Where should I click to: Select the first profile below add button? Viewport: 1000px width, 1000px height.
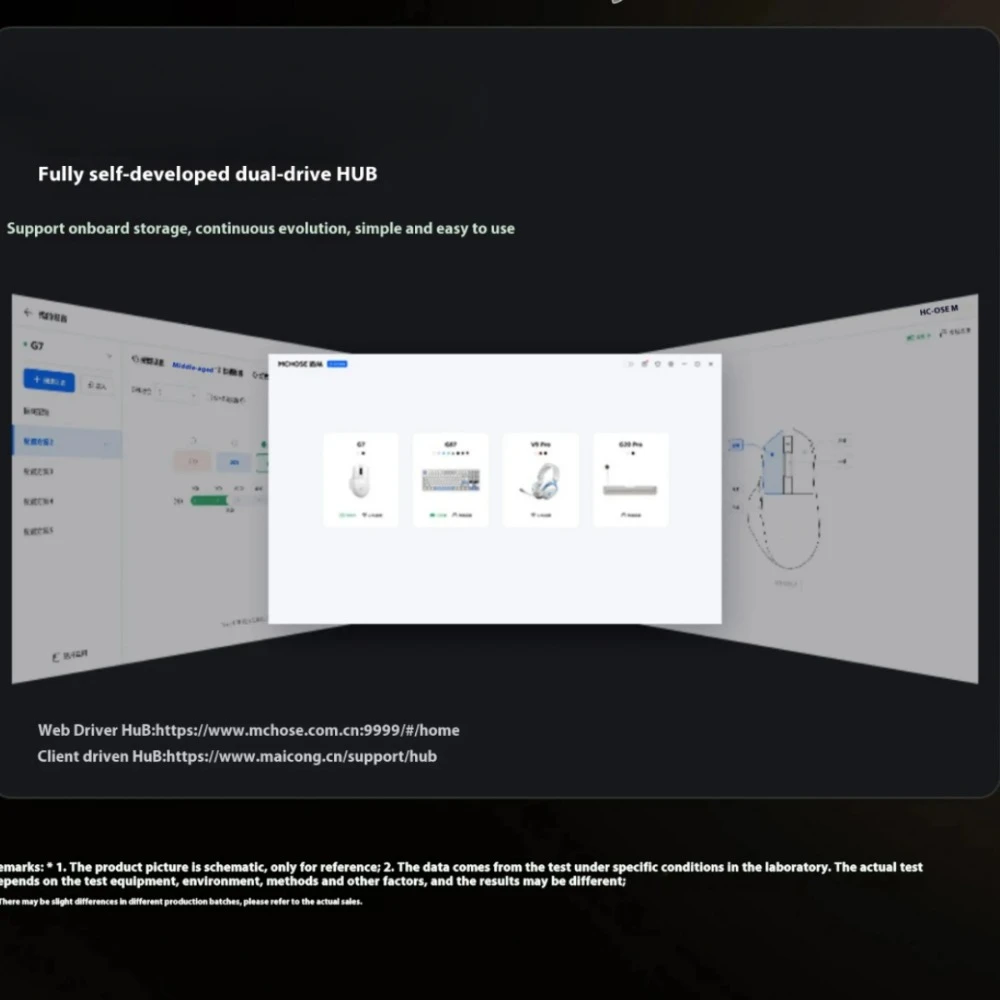tap(36, 411)
